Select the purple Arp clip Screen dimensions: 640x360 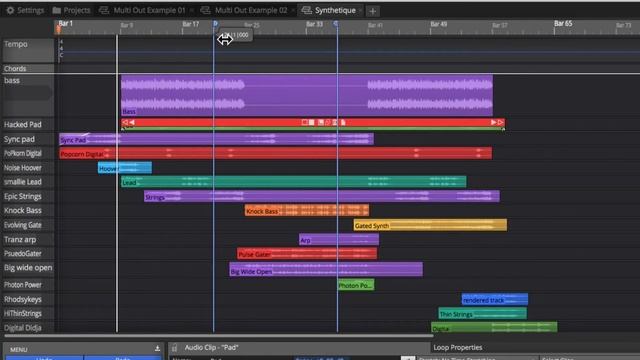pos(339,240)
